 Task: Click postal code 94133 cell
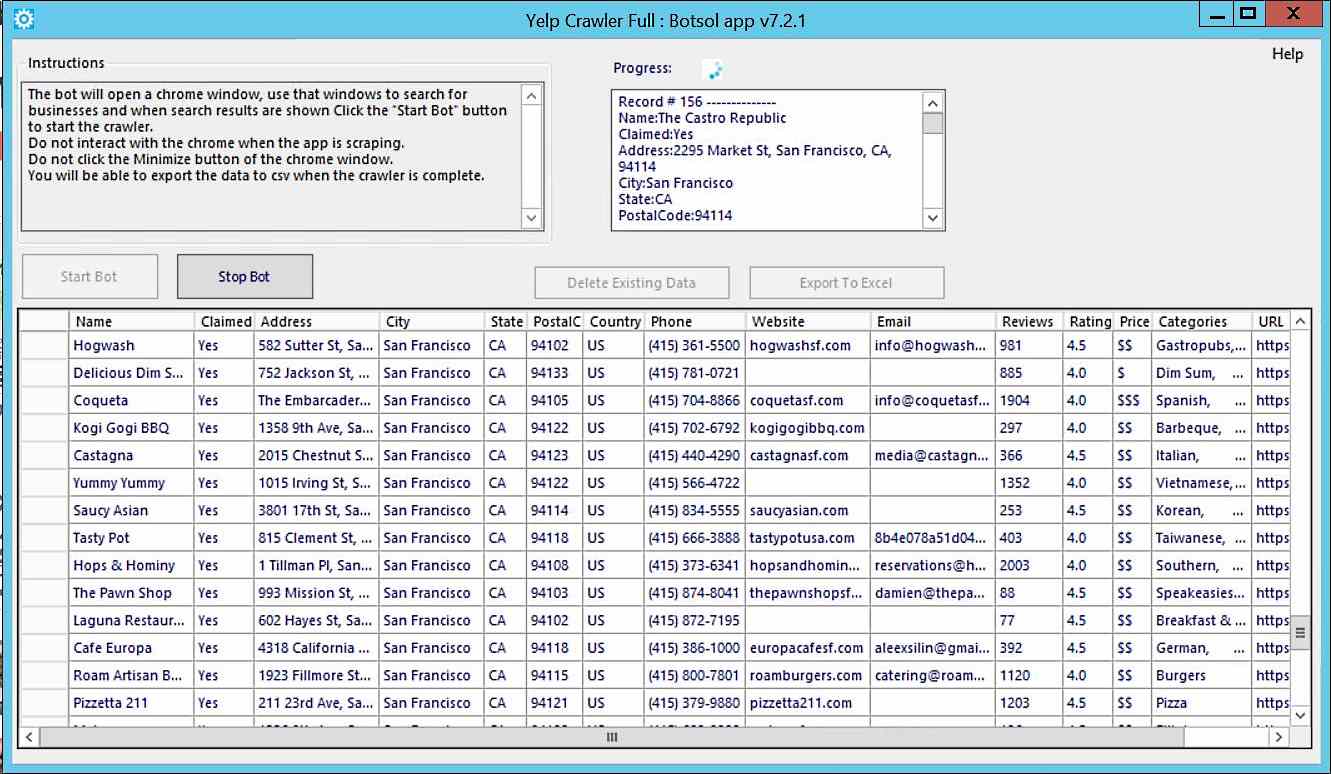[x=555, y=373]
